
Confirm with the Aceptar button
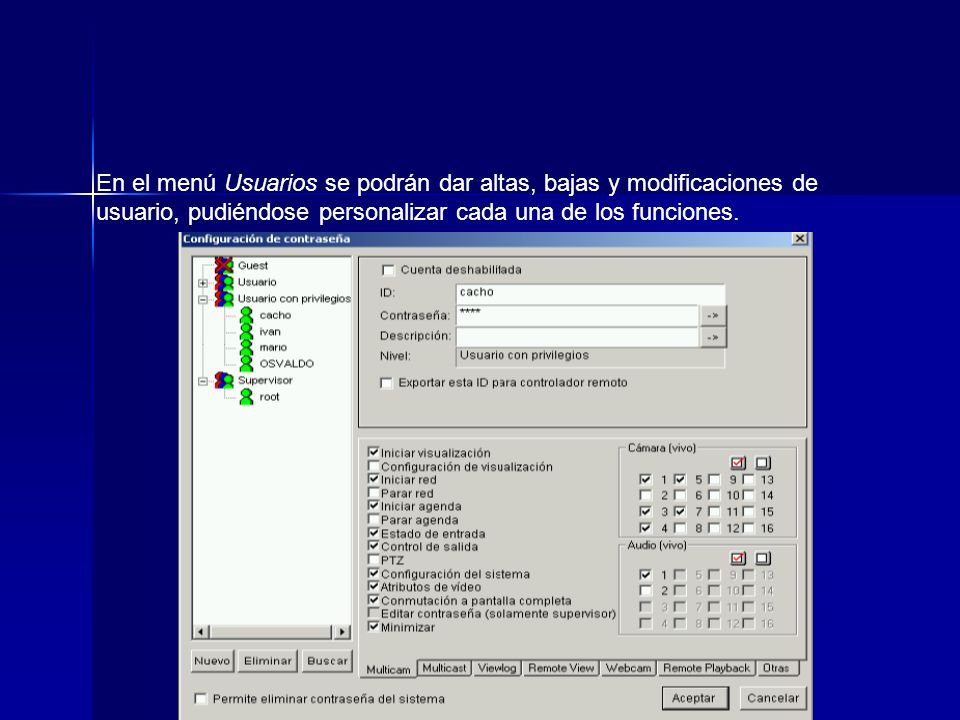click(x=694, y=698)
